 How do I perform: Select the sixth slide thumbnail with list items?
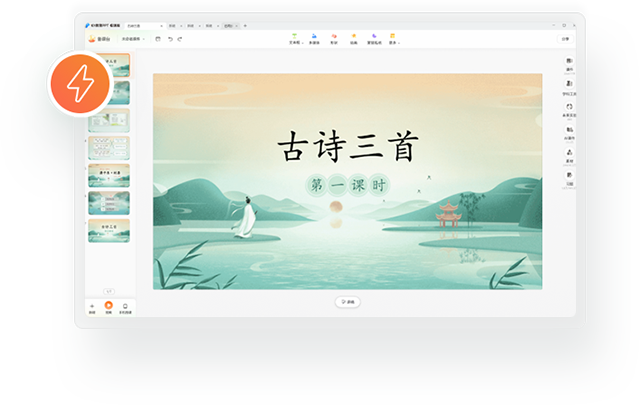pyautogui.click(x=109, y=203)
